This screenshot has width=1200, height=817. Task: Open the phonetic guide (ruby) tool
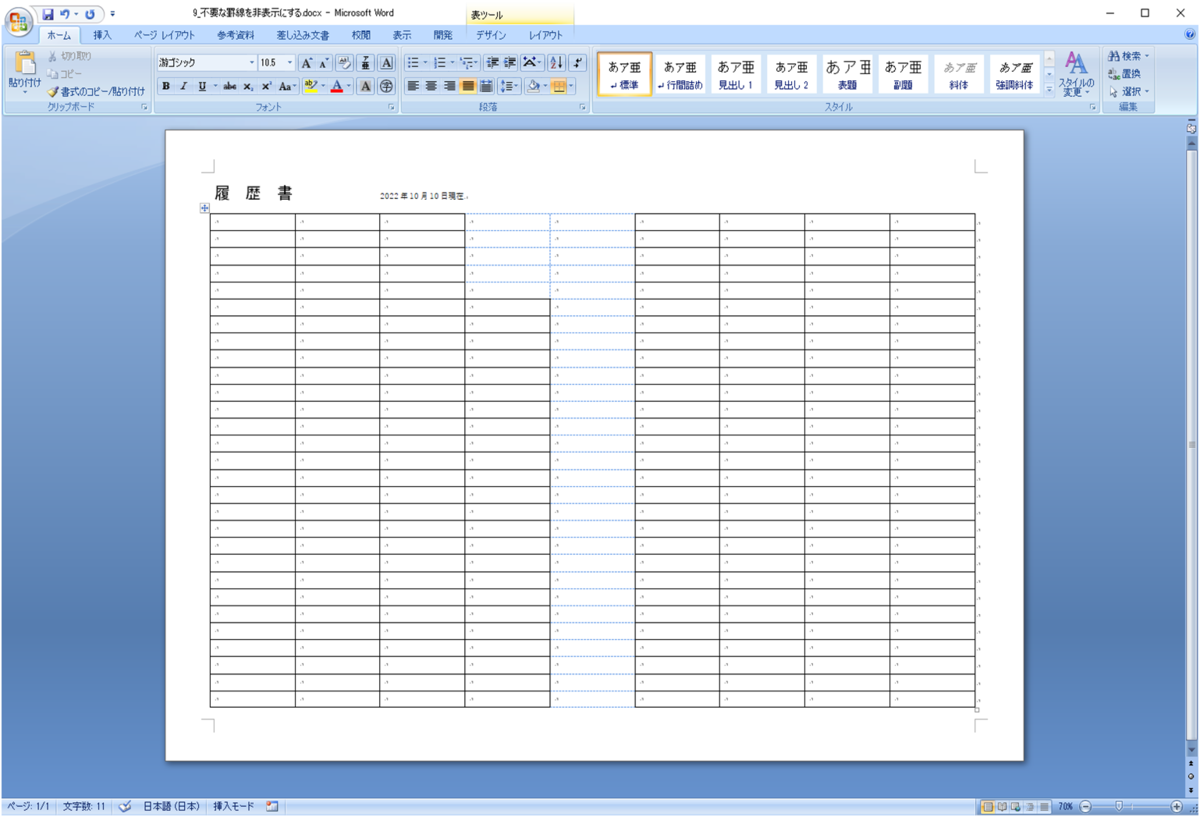tap(366, 62)
